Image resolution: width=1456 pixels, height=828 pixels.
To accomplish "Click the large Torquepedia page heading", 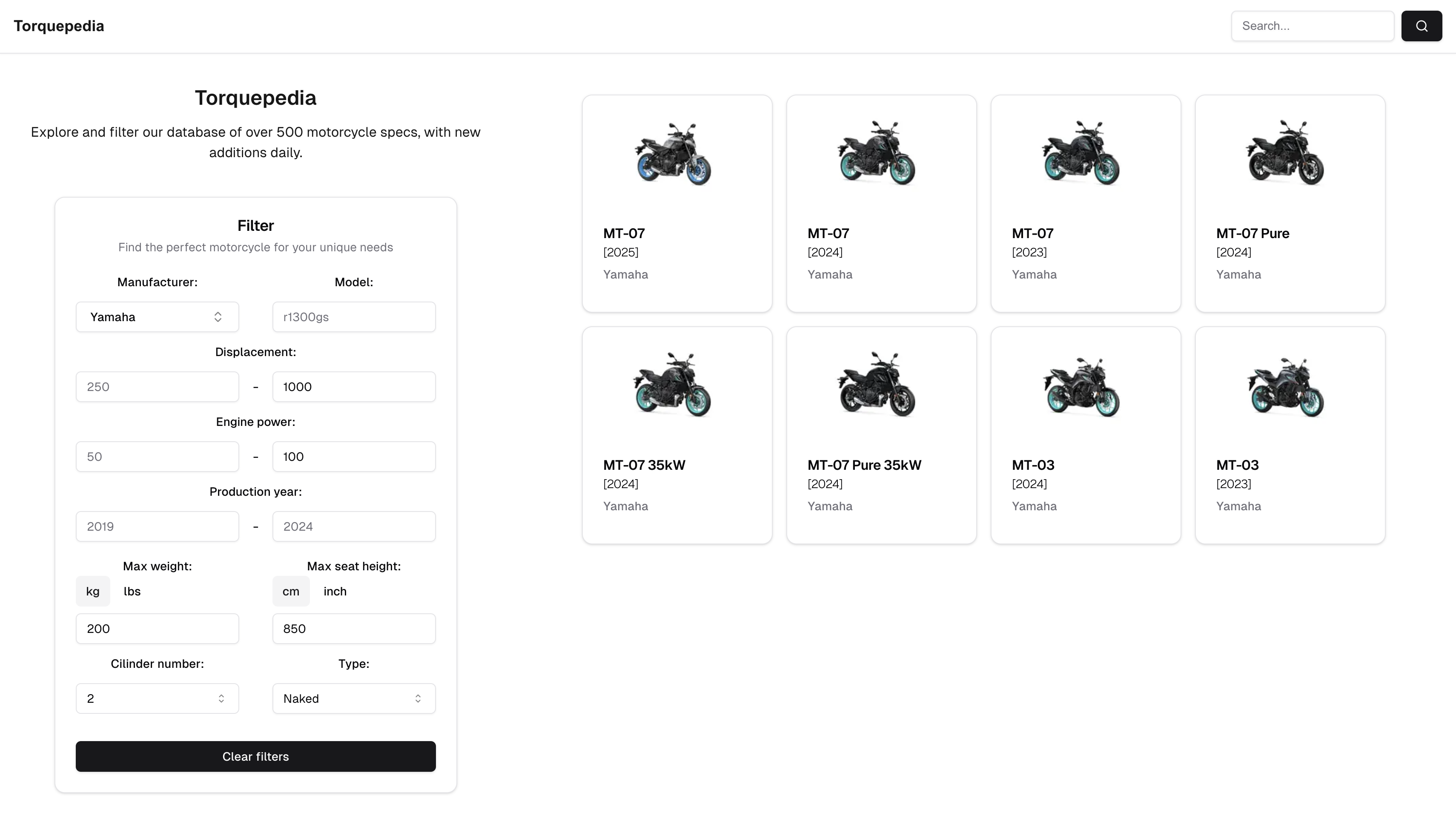I will point(256,98).
